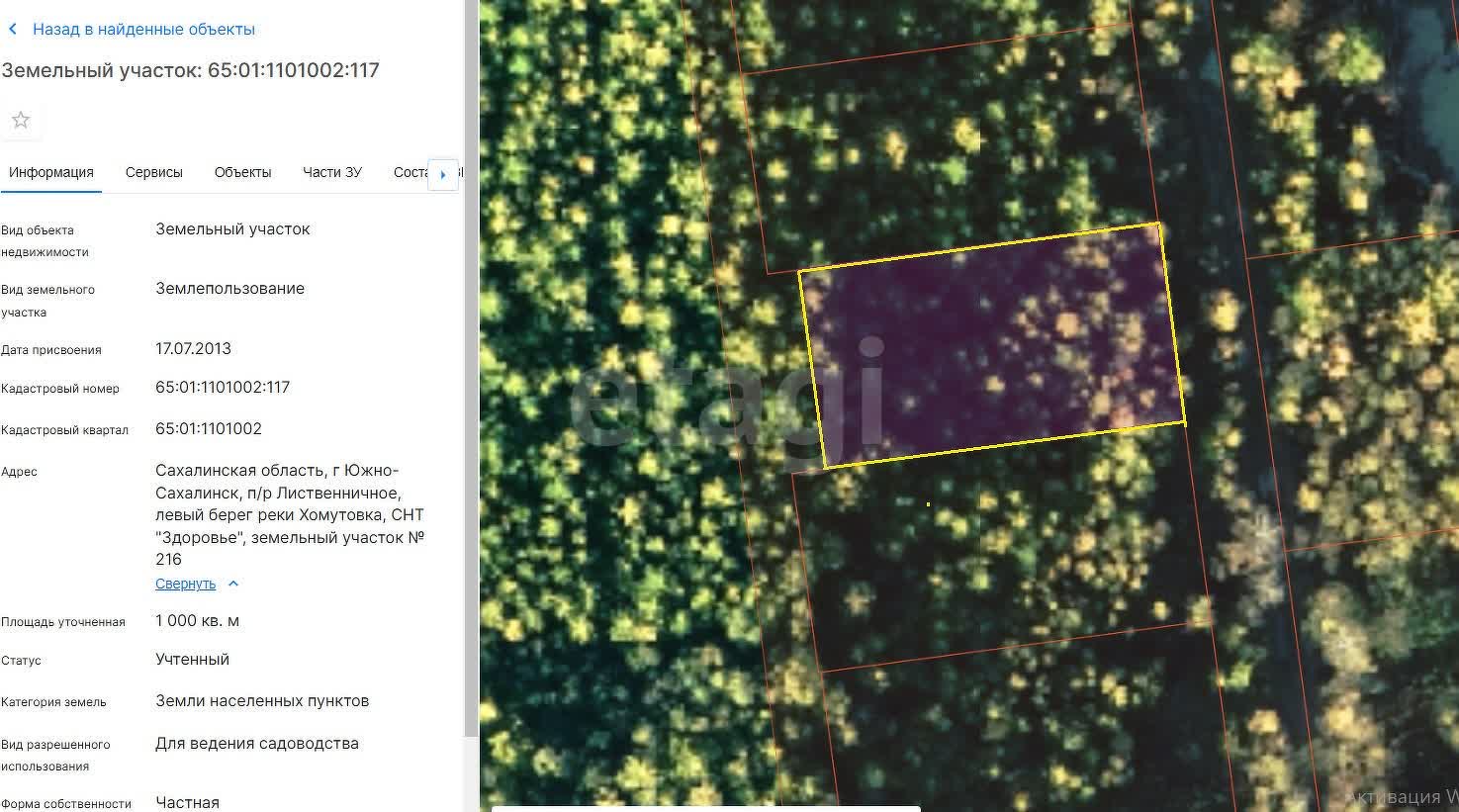1459x812 pixels.
Task: Open 'Назад в найденные объекты' link
Action: click(143, 30)
